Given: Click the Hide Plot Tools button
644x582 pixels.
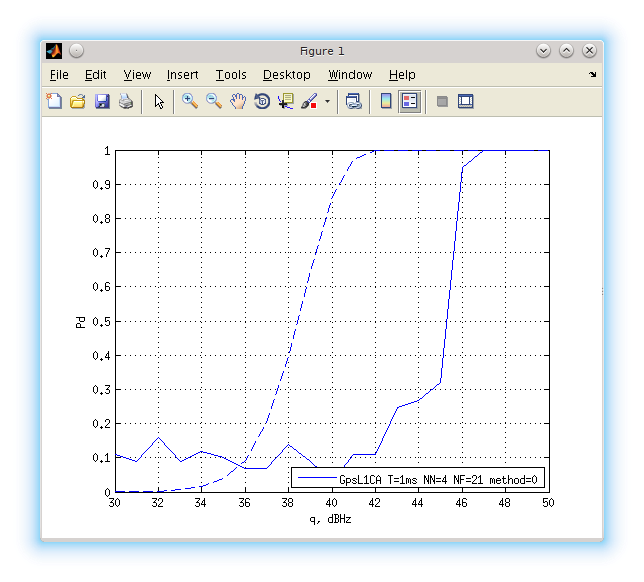Looking at the screenshot, I should pos(441,101).
